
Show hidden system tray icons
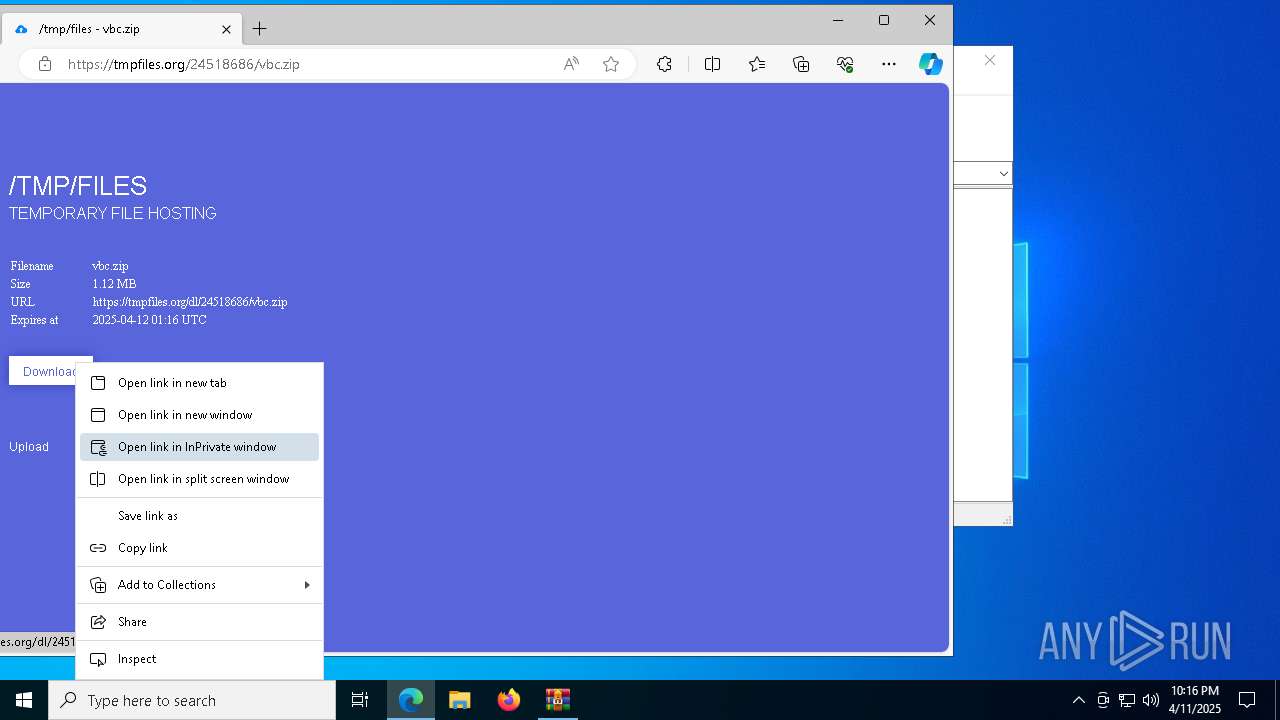[1079, 700]
